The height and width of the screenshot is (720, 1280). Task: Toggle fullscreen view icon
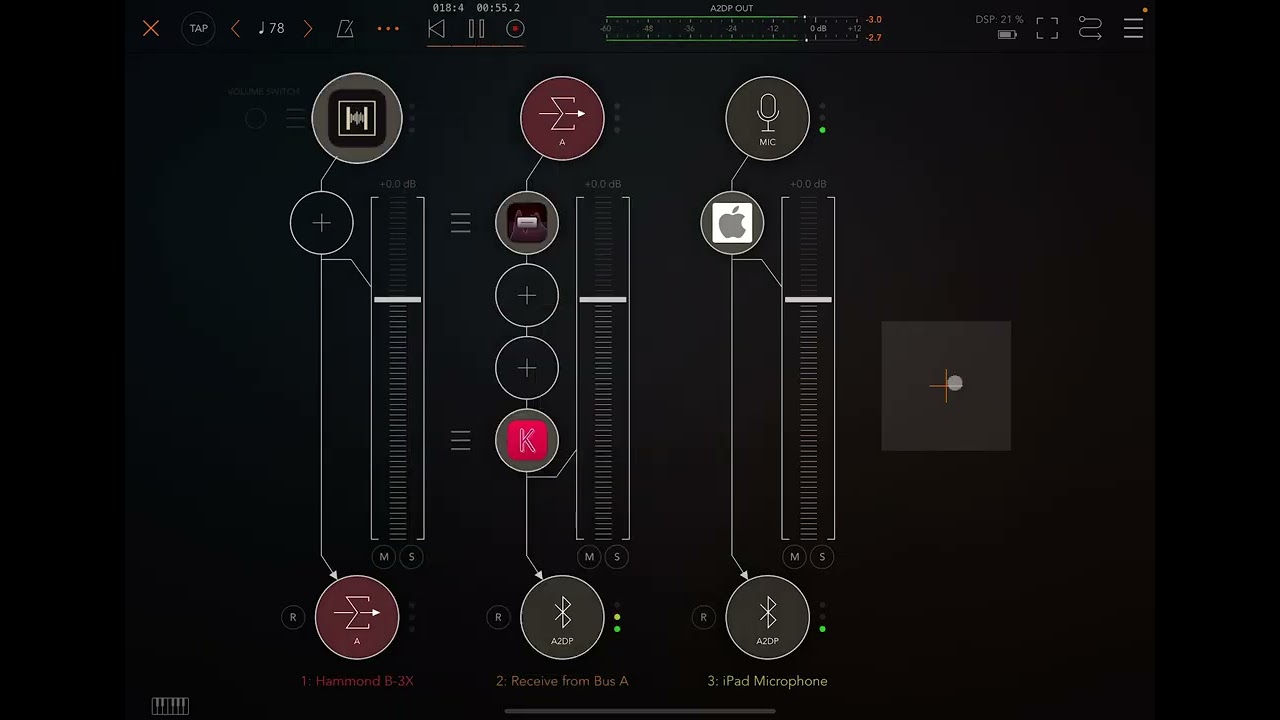coord(1047,28)
